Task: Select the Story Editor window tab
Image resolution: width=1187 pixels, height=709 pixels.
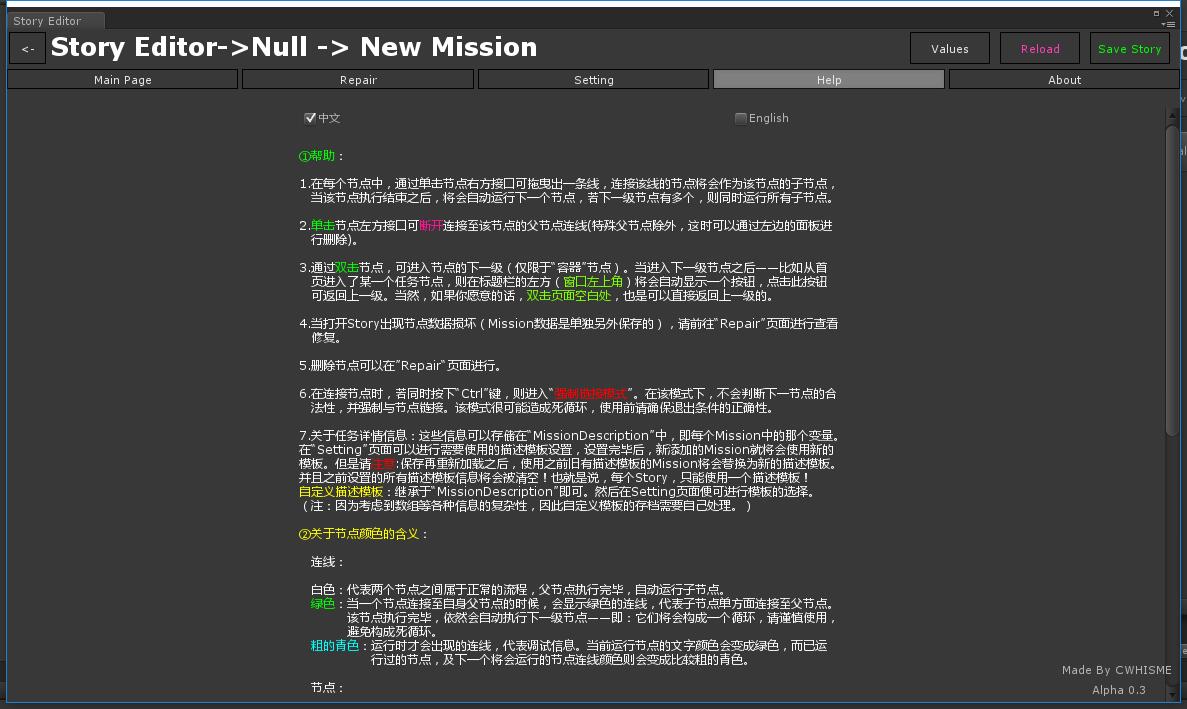Action: coord(47,20)
